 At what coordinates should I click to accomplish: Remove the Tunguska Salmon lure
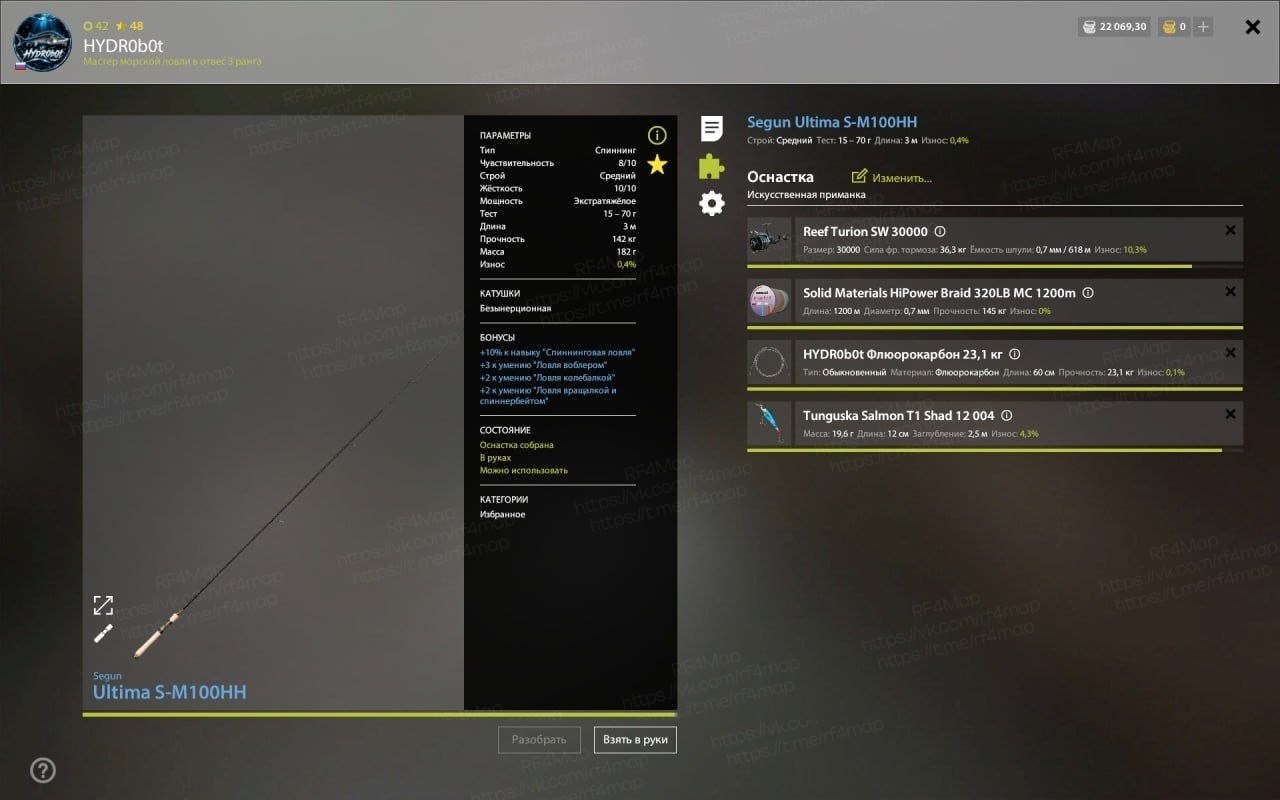[1231, 413]
